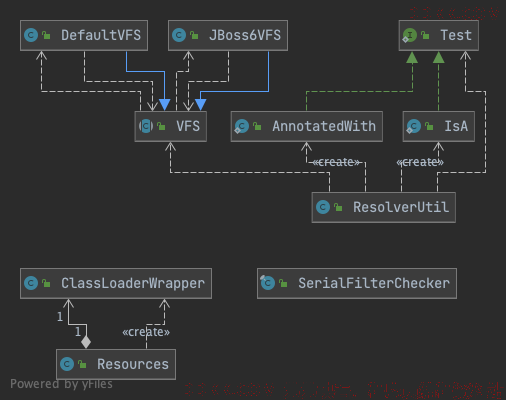Viewport: 506px width, 400px height.
Task: Click the public lock icon on DefaultVFS
Action: click(x=46, y=35)
